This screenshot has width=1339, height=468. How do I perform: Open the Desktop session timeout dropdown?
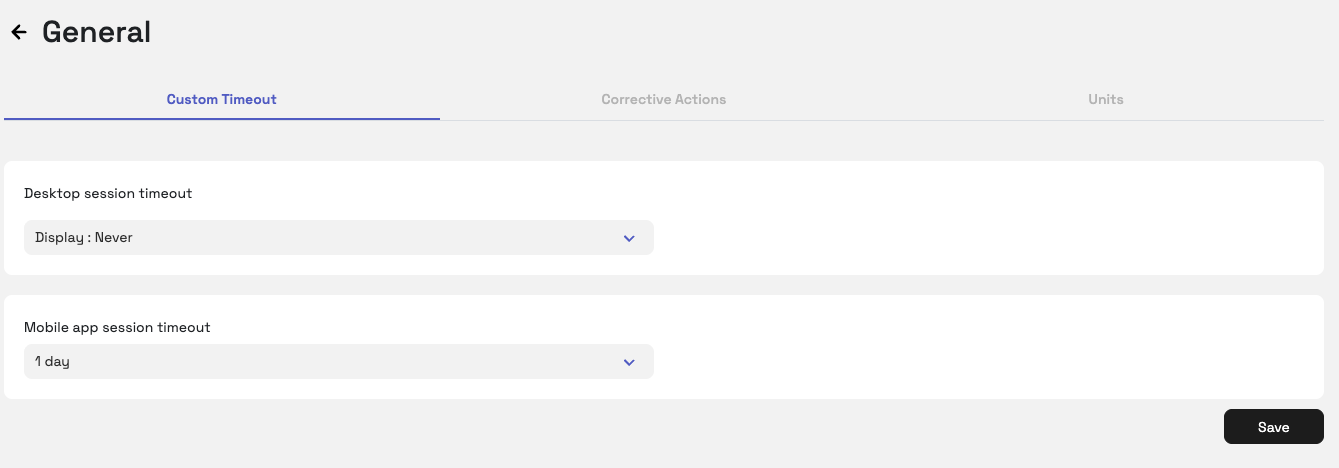tap(338, 238)
